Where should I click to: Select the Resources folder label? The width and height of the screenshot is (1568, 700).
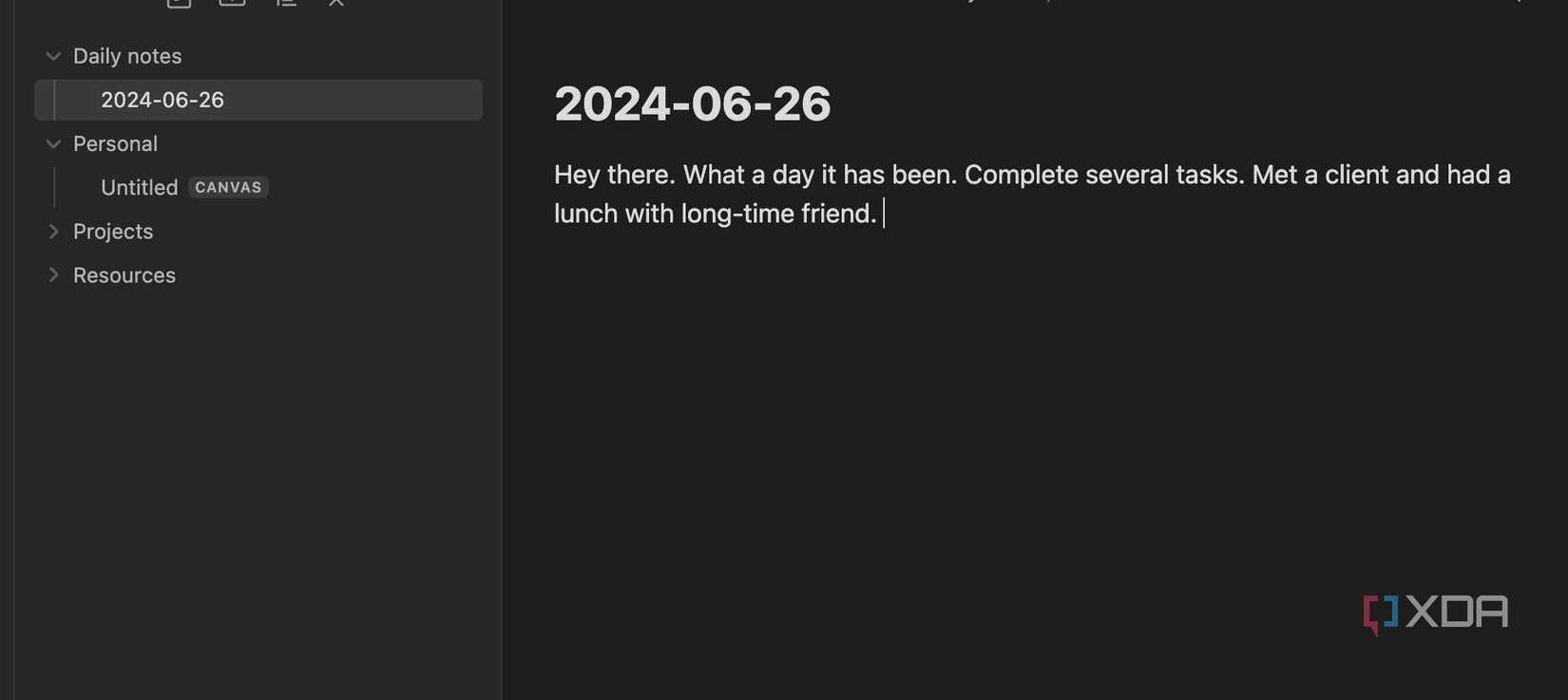pos(124,275)
